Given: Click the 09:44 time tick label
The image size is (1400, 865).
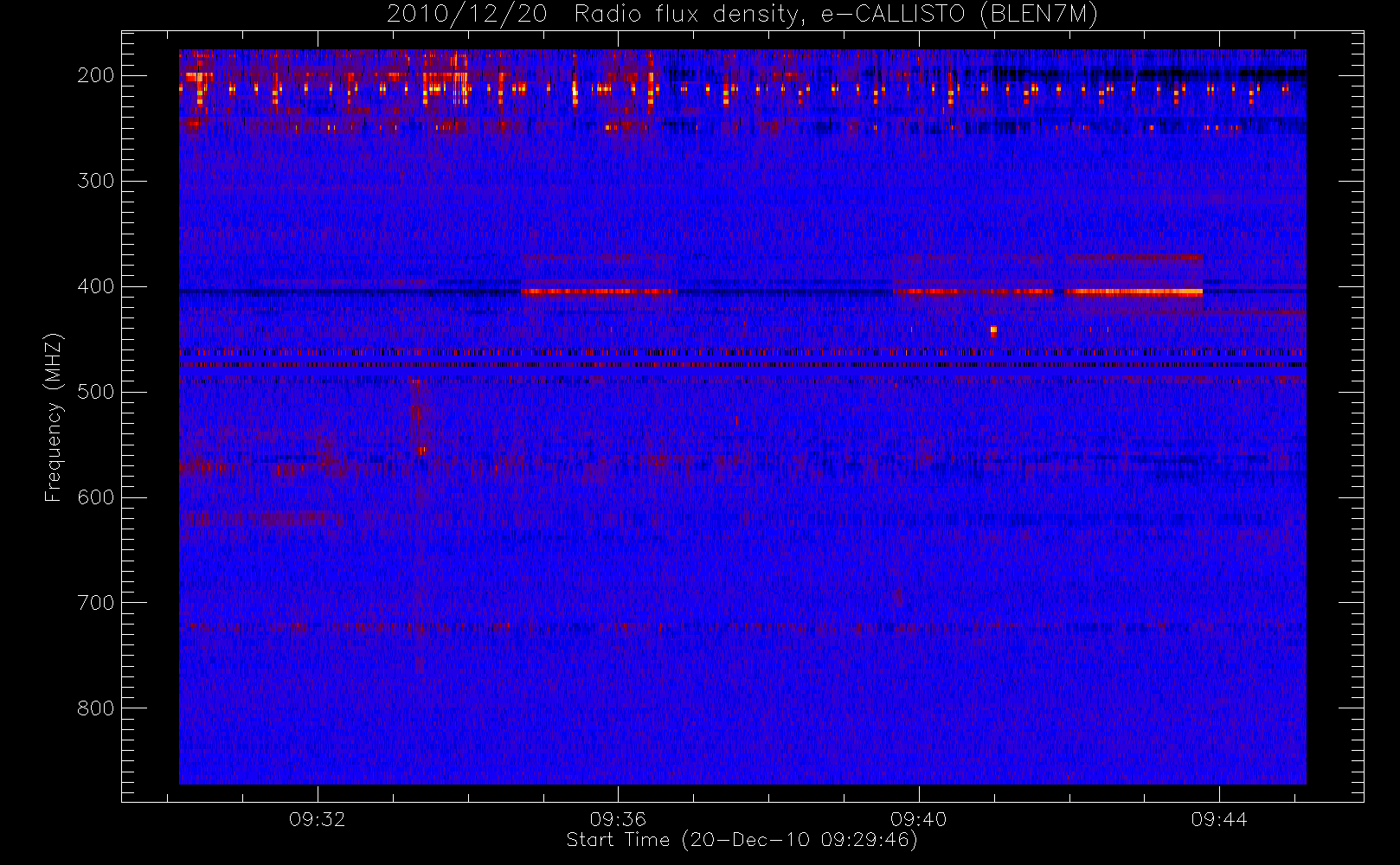Looking at the screenshot, I should (1219, 819).
